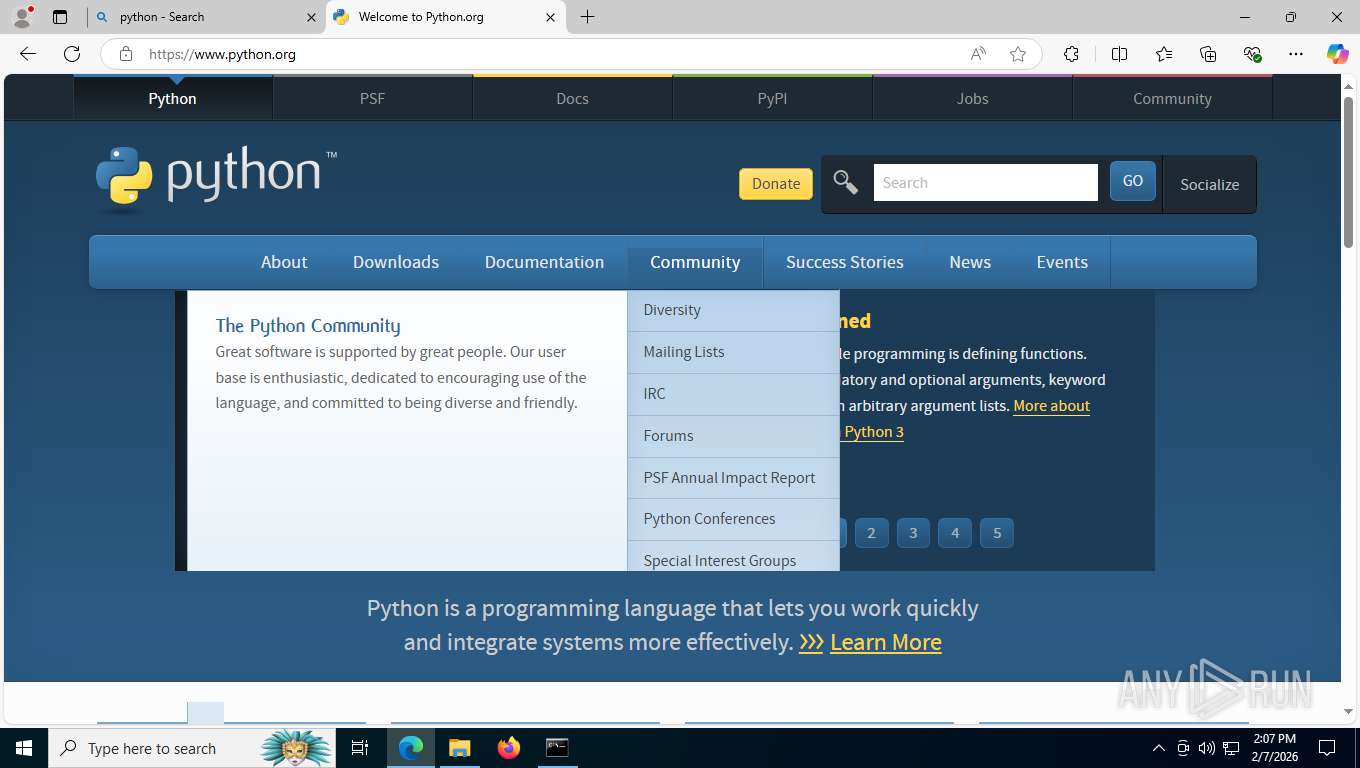Viewport: 1360px width, 768px height.
Task: Select the PSF top tab
Action: [372, 98]
